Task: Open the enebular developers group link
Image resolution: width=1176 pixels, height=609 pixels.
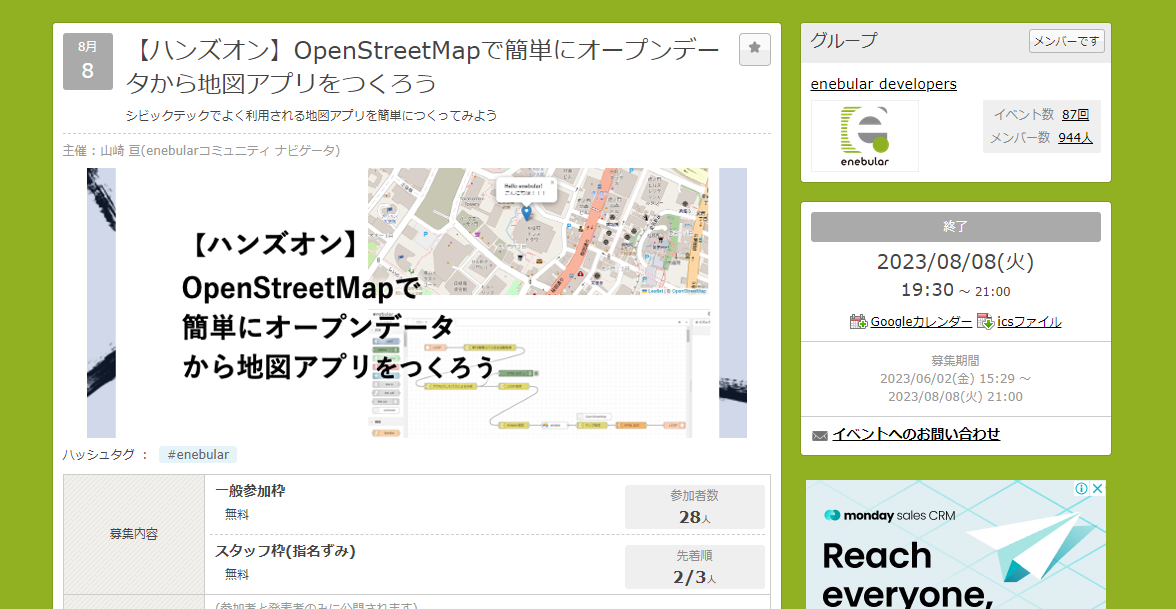Action: click(883, 84)
